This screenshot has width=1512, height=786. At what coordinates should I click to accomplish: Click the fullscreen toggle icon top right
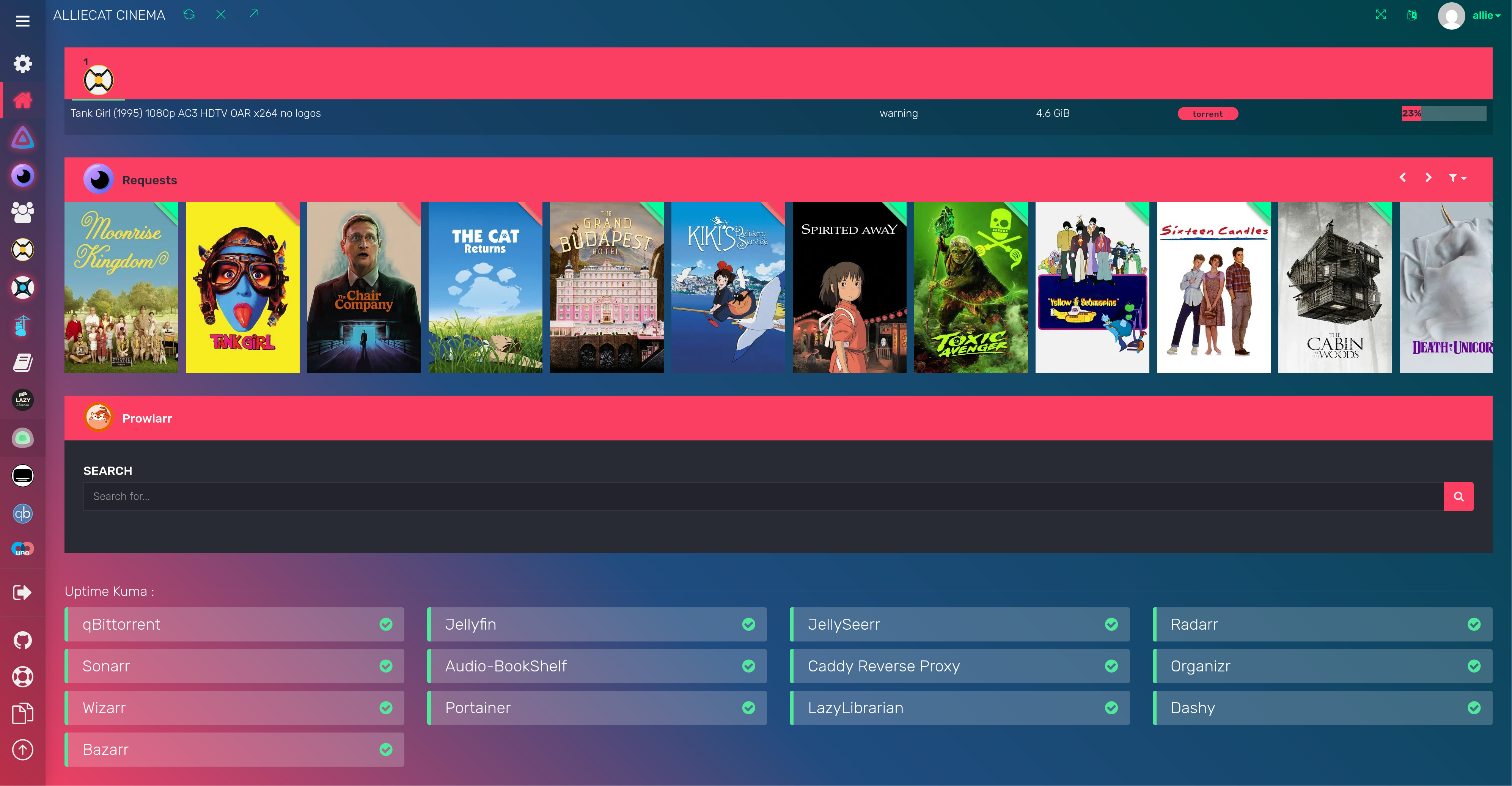(1380, 15)
